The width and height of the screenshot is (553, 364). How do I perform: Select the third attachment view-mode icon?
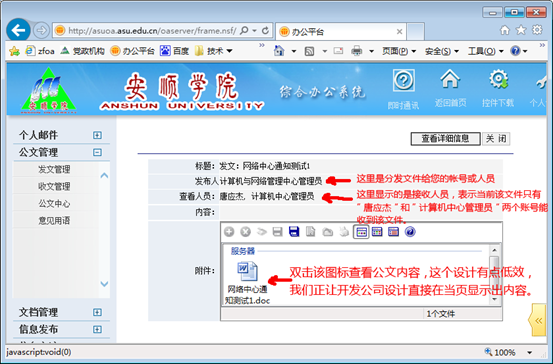394,232
